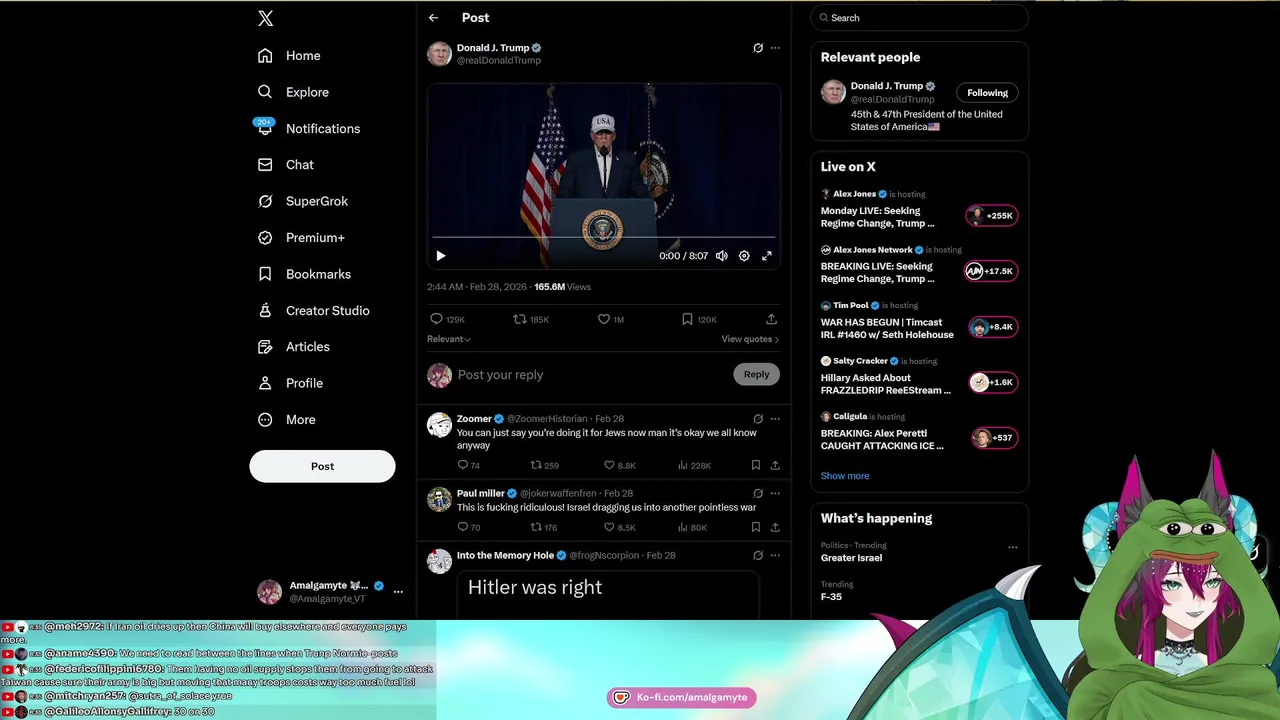Click the white Post button in the sidebar
The height and width of the screenshot is (720, 1280).
322,466
